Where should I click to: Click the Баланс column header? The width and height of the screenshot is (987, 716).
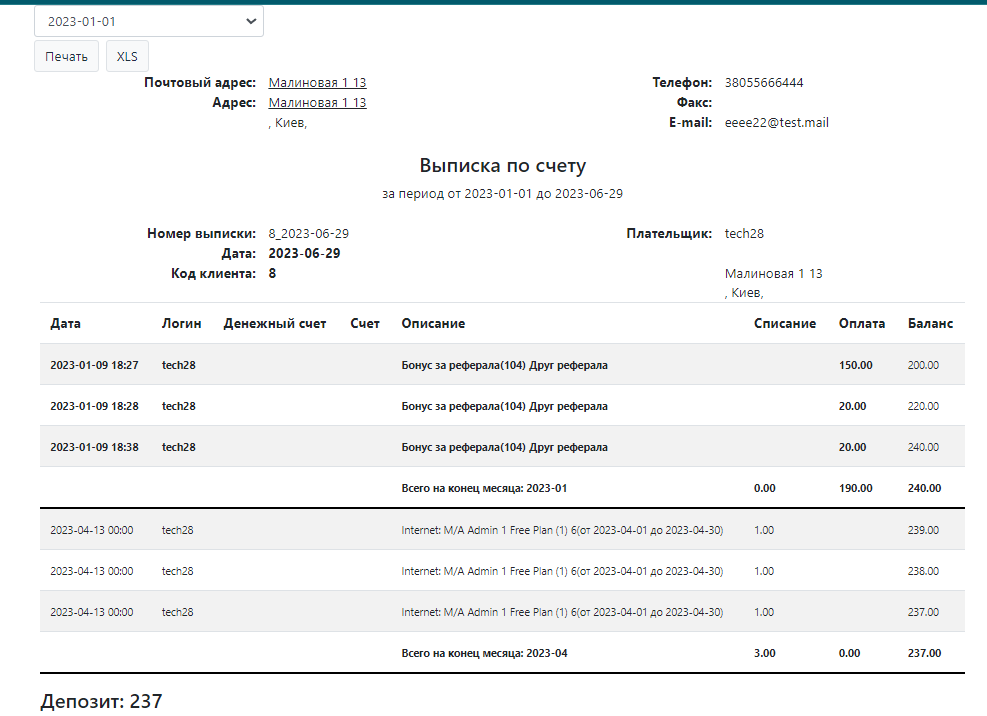[930, 324]
